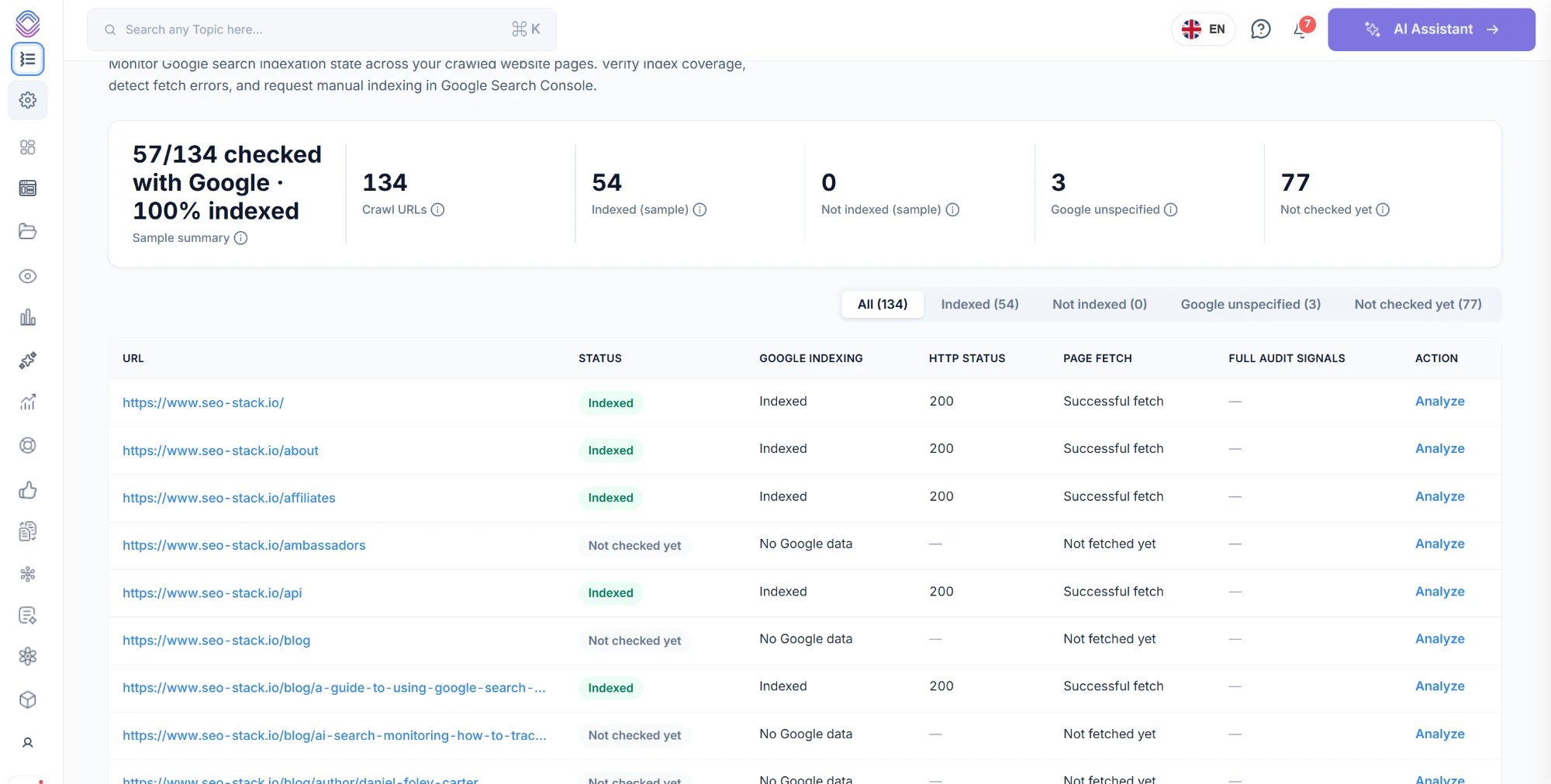Click Analyze for the /affiliates row

point(1439,496)
